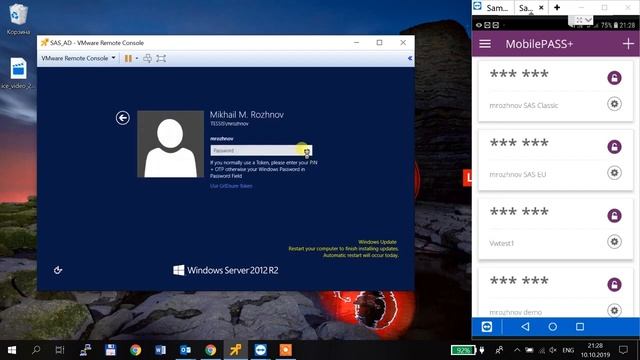The width and height of the screenshot is (640, 360).
Task: Open the ice_video desktop file
Action: tap(18, 73)
